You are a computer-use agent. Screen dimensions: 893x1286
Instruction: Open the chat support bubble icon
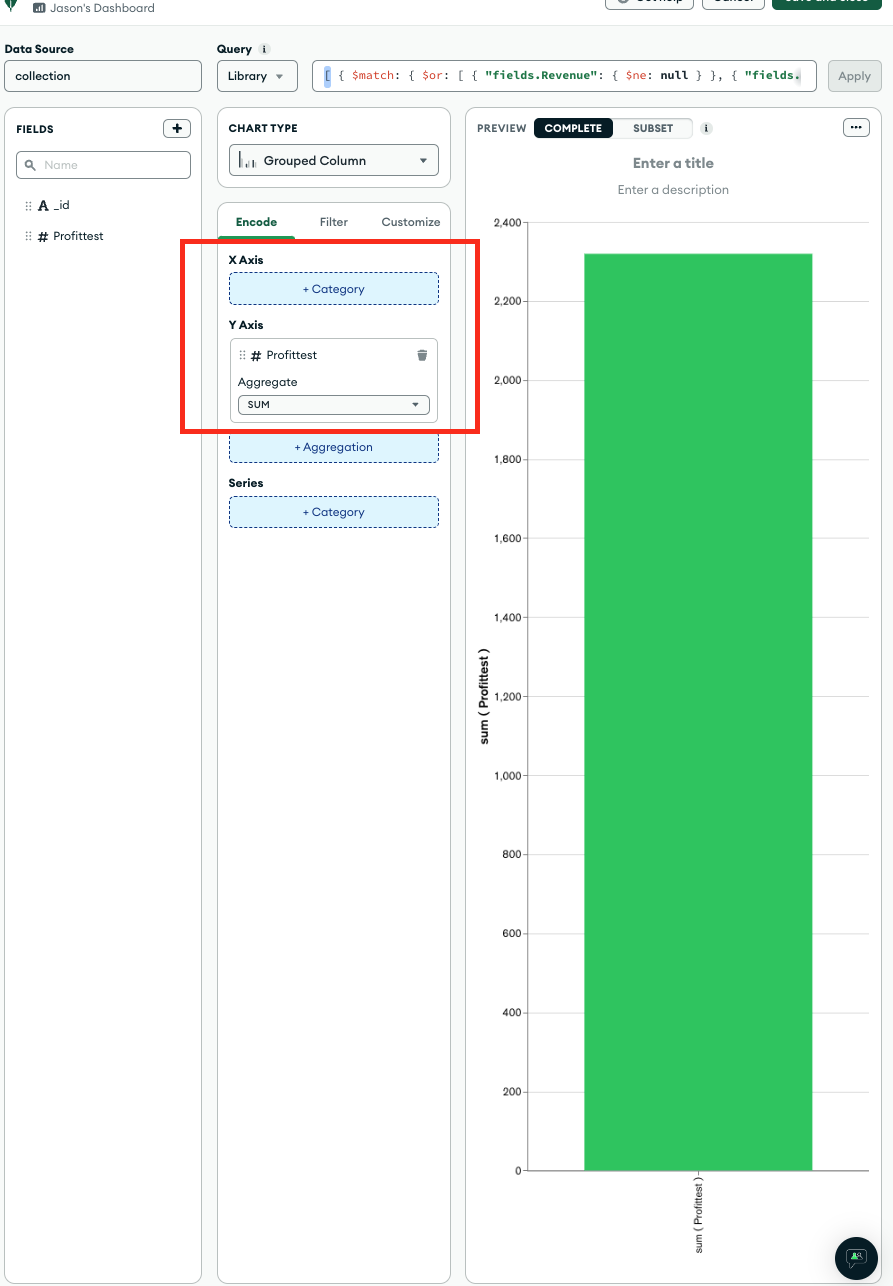click(x=856, y=1257)
